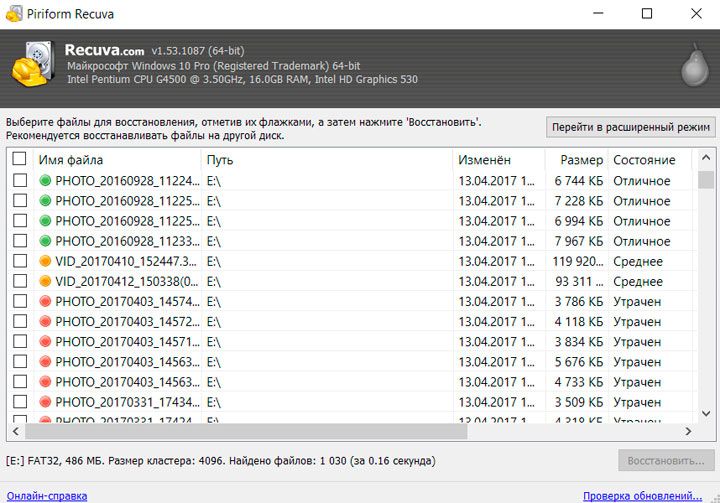Click the vertical scrollbar down arrow
This screenshot has width=720, height=503.
pyautogui.click(x=706, y=413)
